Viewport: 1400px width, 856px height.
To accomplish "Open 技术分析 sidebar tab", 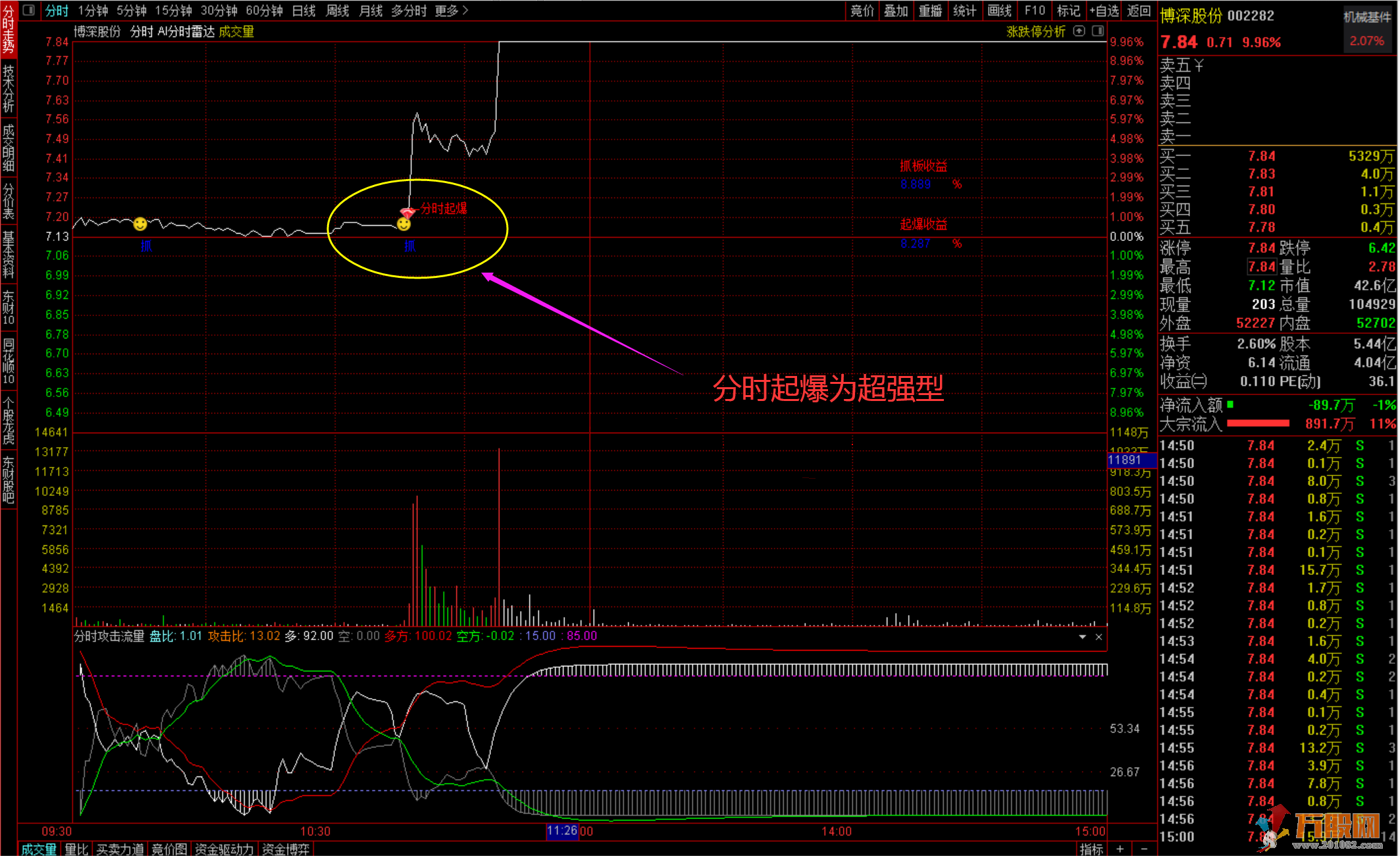I will [9, 88].
